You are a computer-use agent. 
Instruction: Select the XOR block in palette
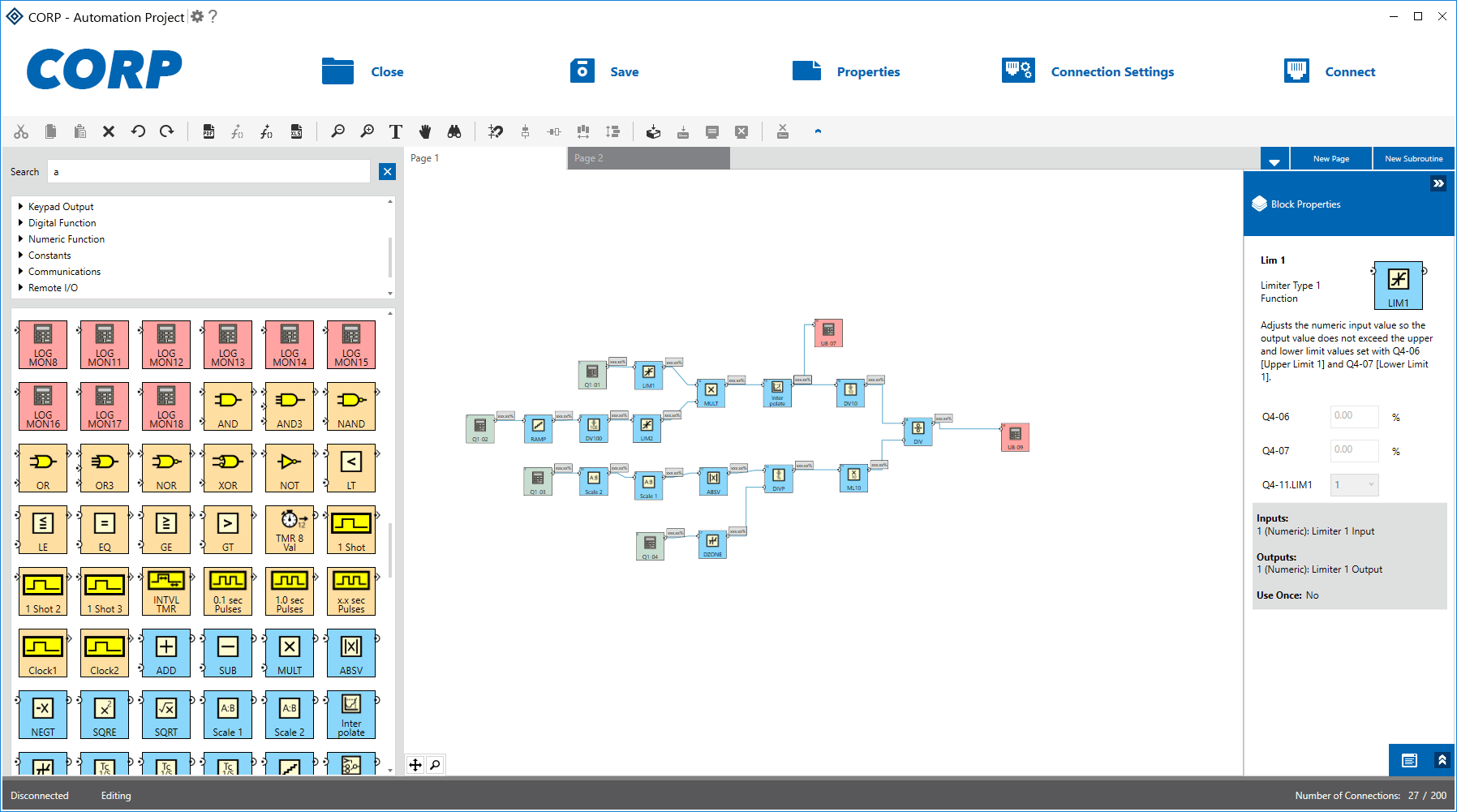click(x=228, y=468)
